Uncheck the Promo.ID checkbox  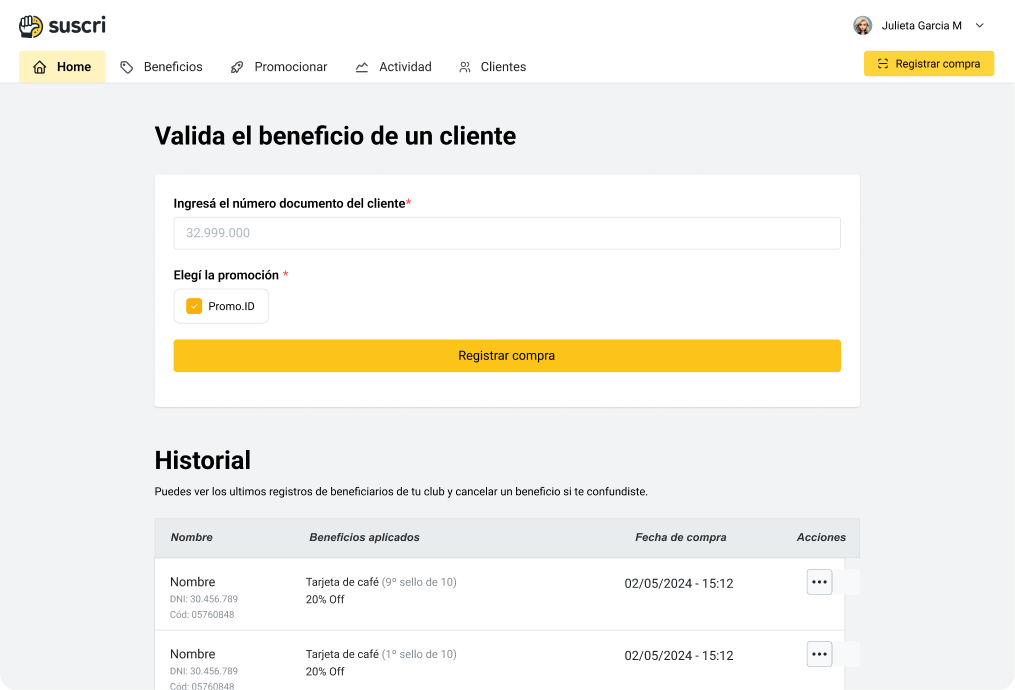(x=194, y=306)
